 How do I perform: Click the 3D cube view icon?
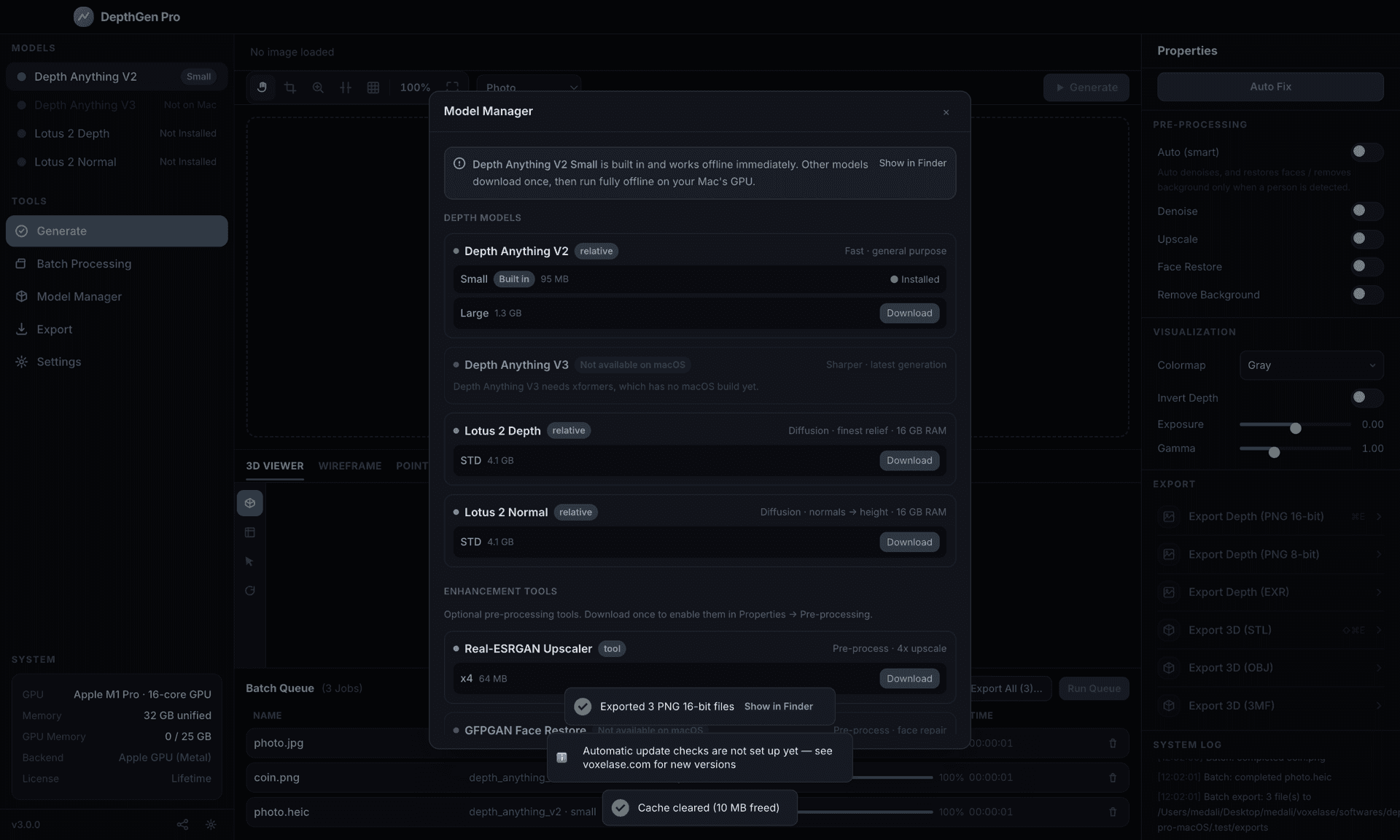249,503
